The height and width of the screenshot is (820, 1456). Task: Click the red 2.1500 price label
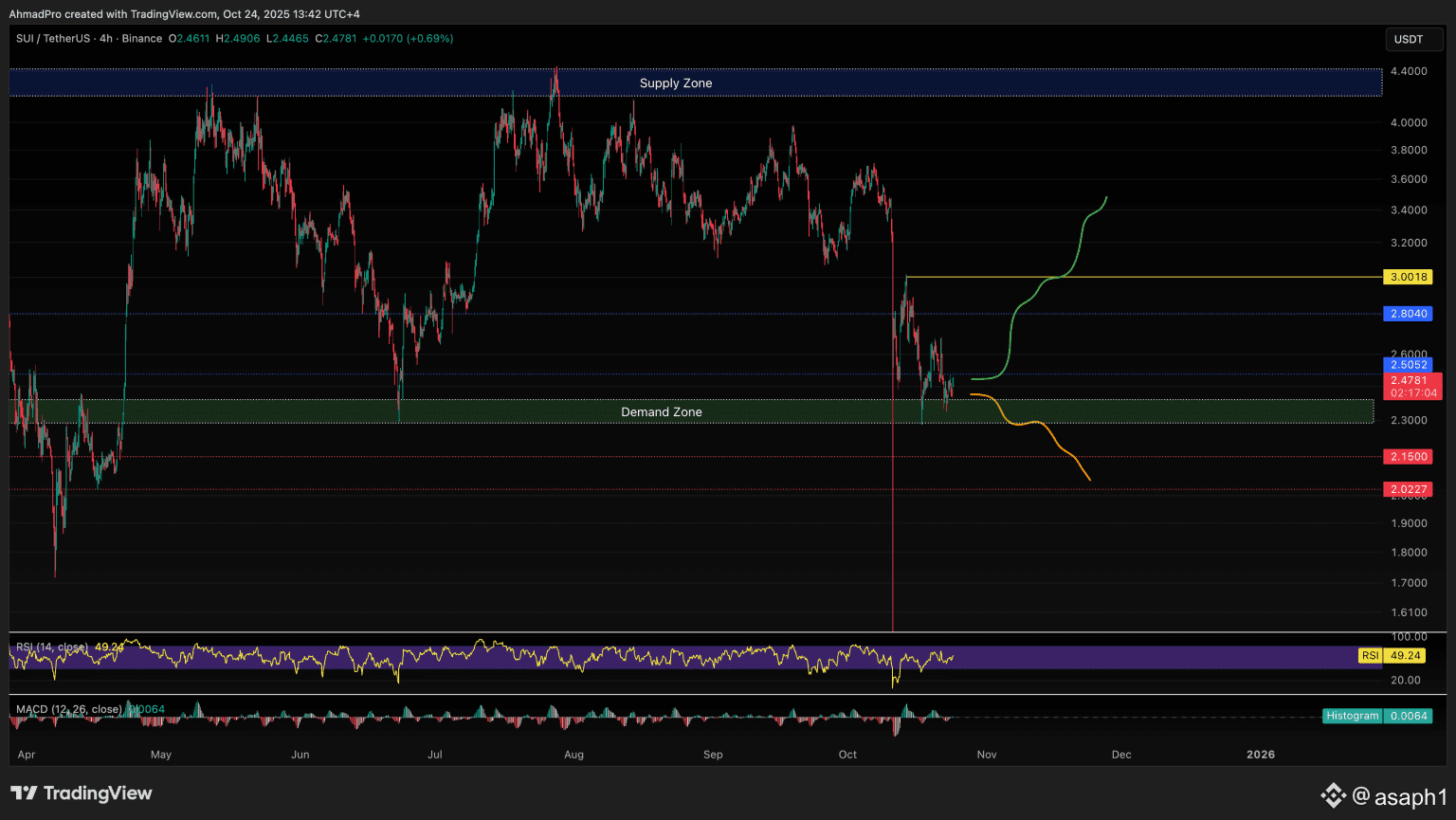point(1408,457)
